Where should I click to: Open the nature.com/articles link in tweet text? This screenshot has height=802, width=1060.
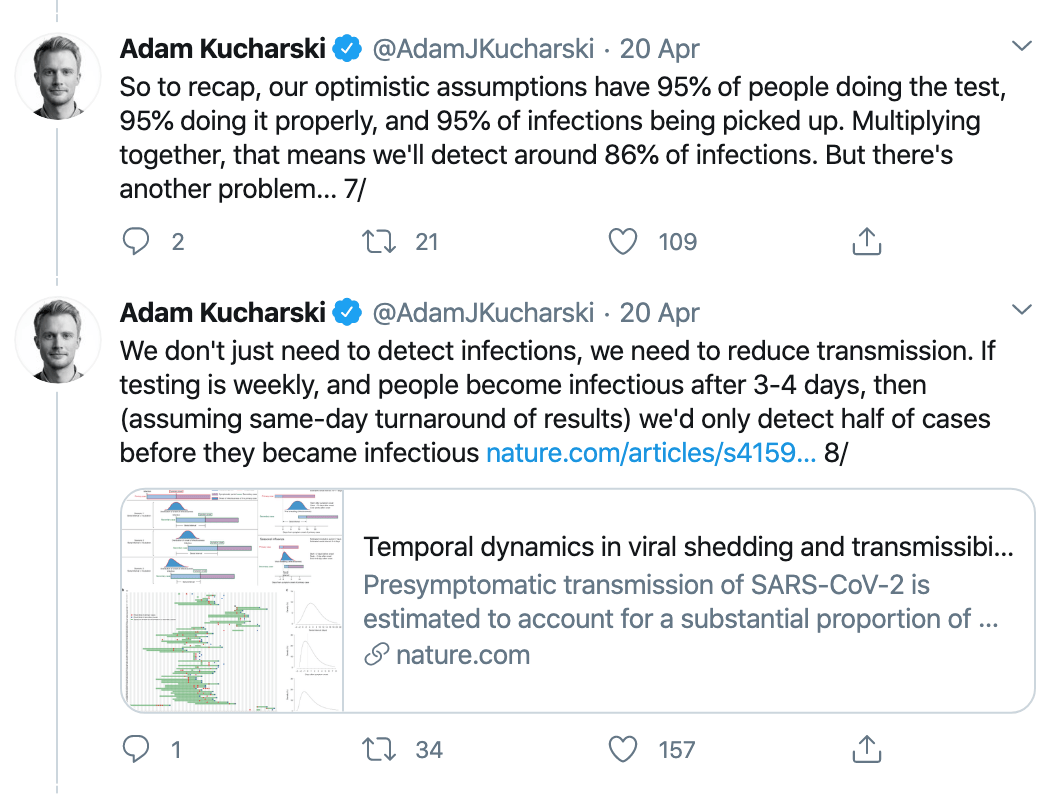click(x=651, y=453)
